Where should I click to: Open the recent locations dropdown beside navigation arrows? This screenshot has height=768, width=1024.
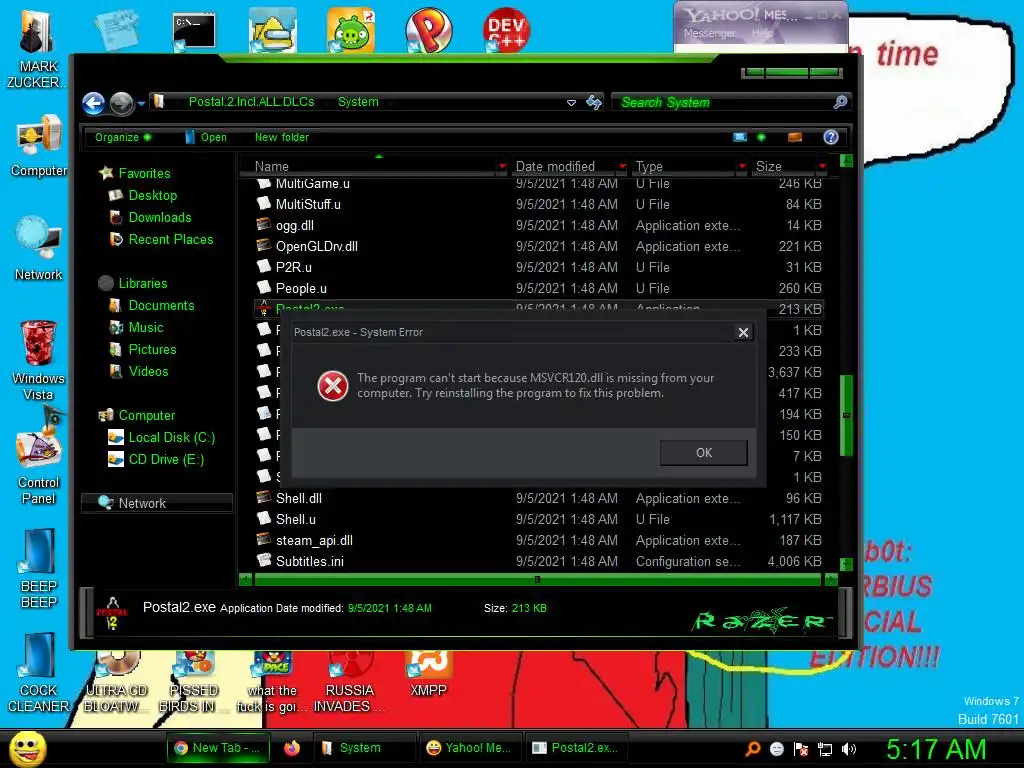[x=141, y=103]
